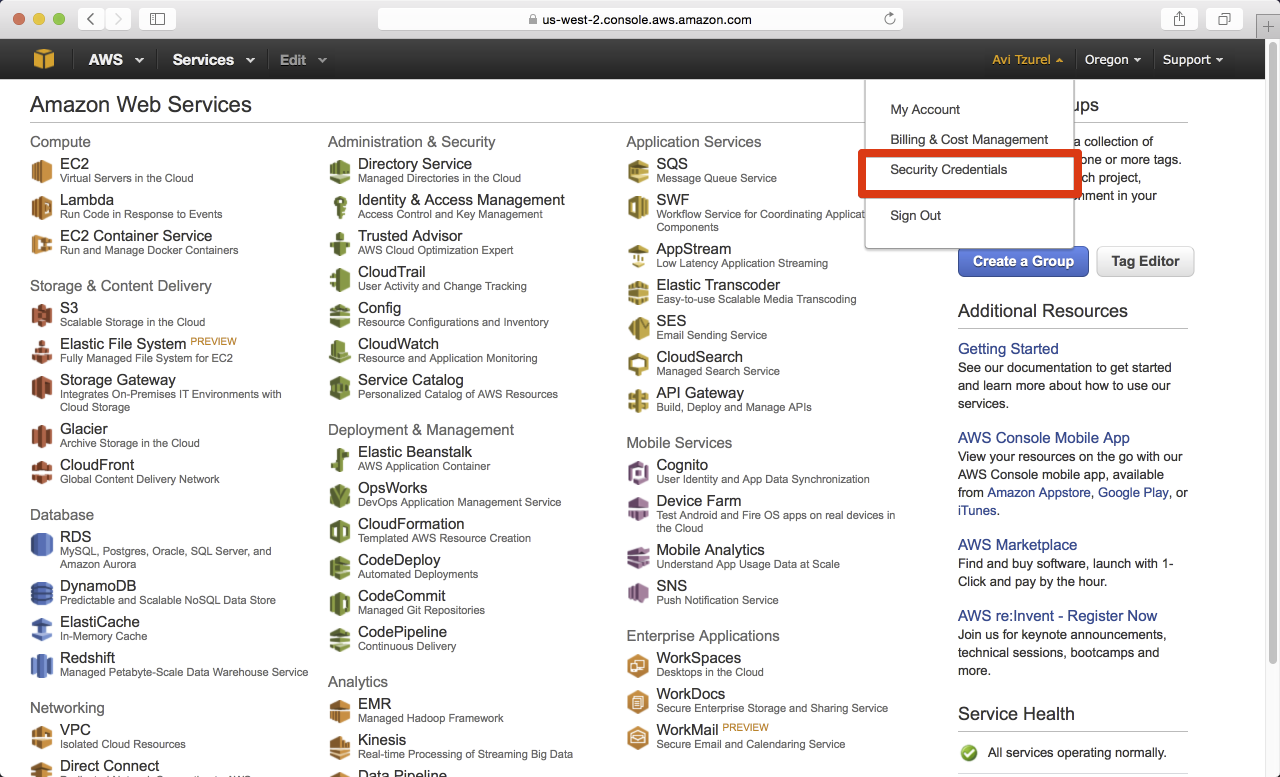Open the S3 storage icon
This screenshot has height=777, width=1280.
tap(42, 316)
